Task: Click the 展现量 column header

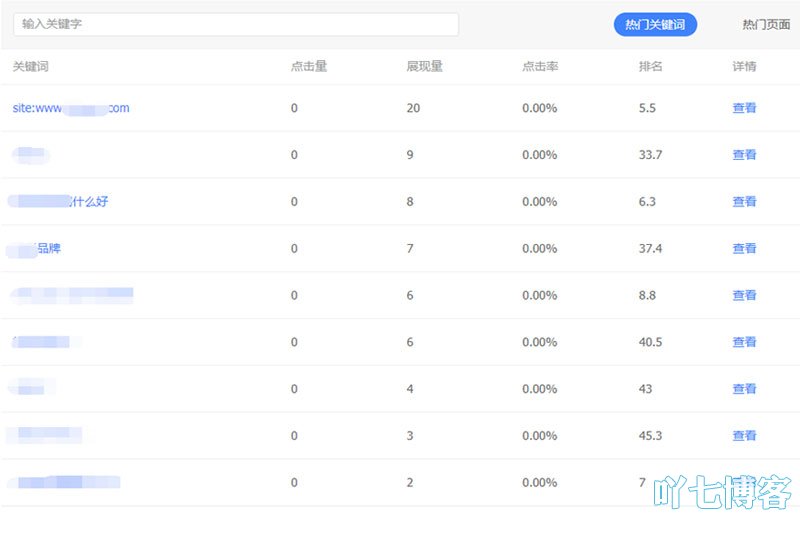Action: coord(424,66)
